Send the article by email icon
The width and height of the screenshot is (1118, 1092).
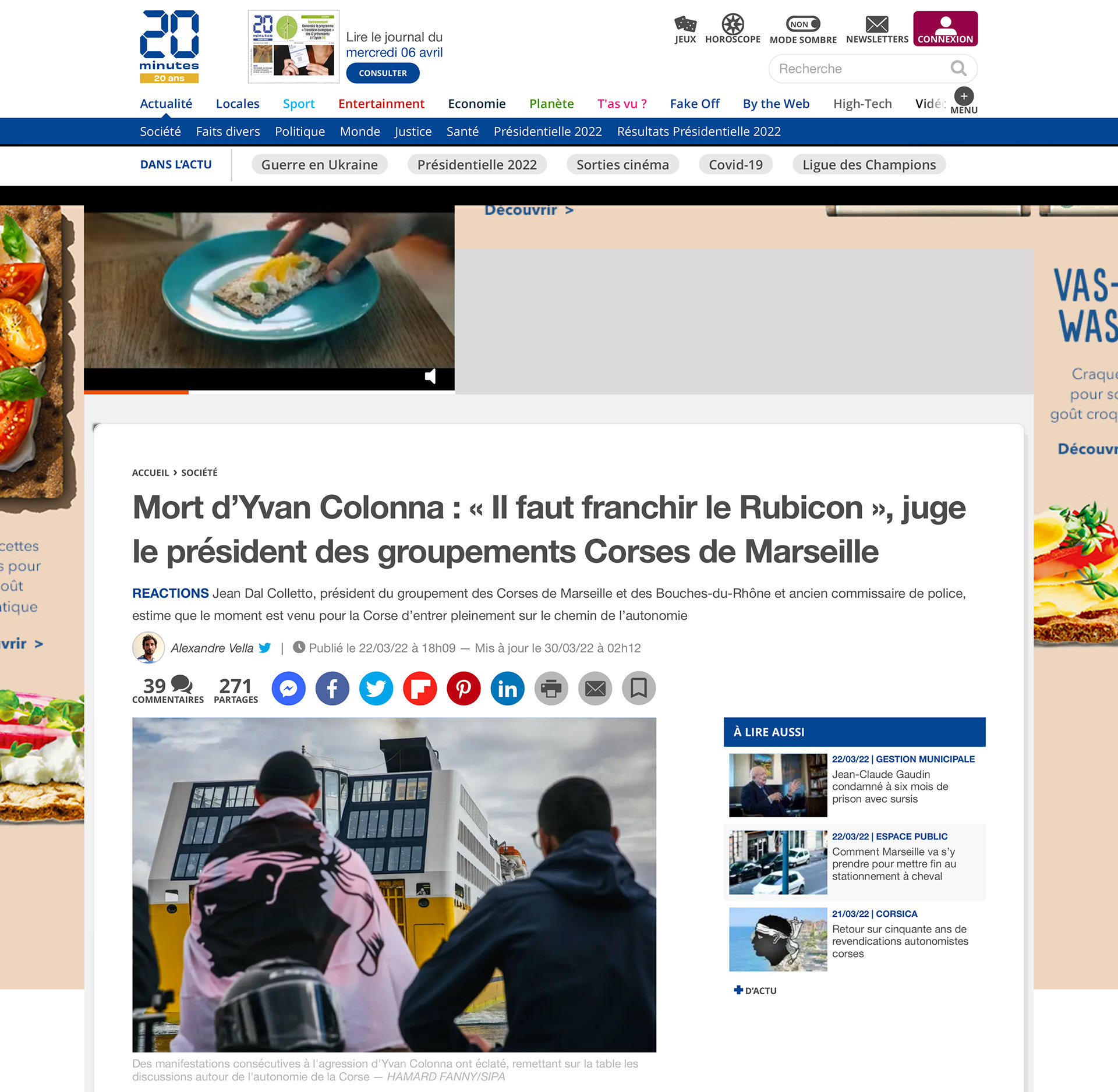[x=595, y=689]
